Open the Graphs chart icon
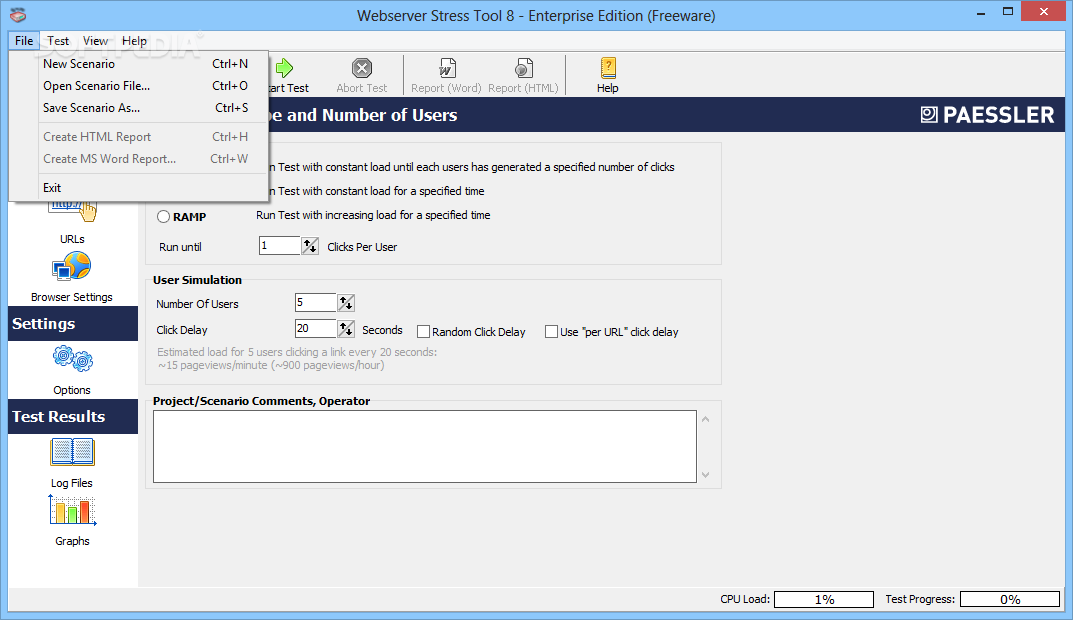The width and height of the screenshot is (1073, 620). pos(73,510)
